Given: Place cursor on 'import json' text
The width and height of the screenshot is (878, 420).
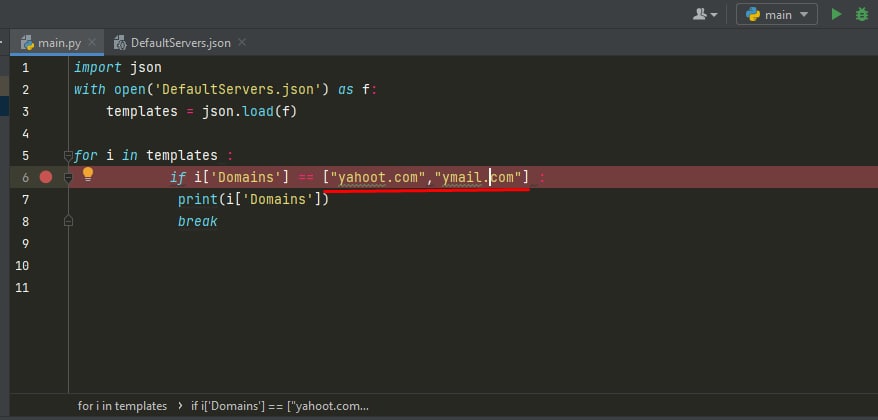Looking at the screenshot, I should click(118, 68).
